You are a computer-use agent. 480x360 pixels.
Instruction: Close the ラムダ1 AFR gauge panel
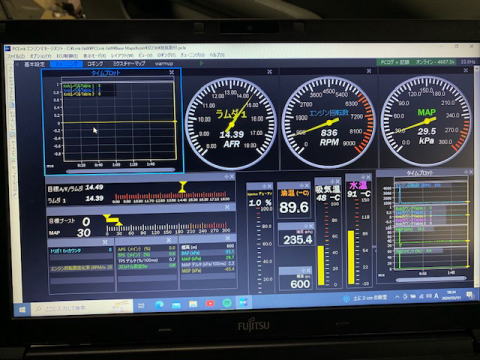click(269, 72)
